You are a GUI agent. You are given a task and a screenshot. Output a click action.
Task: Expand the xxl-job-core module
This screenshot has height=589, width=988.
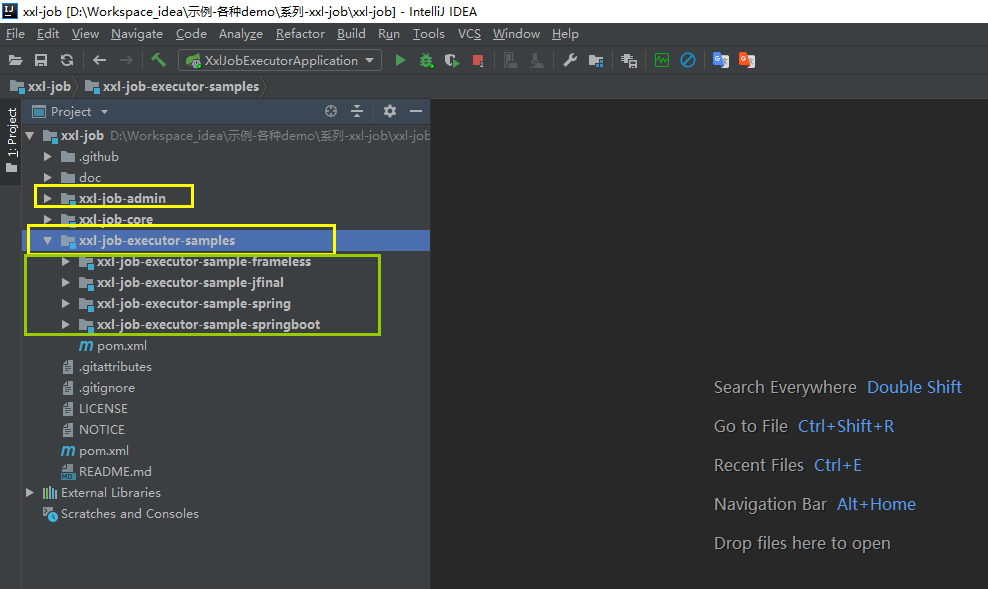pyautogui.click(x=48, y=219)
